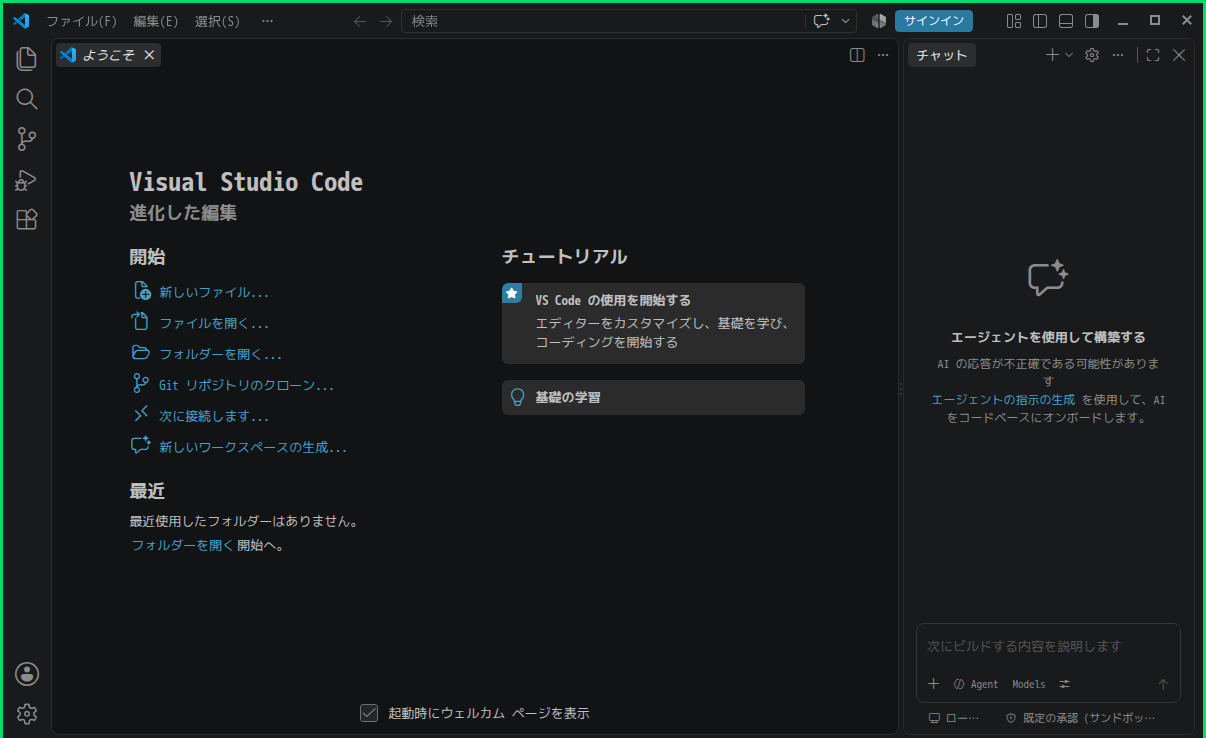Split the editor to the right
The height and width of the screenshot is (738, 1206).
[x=857, y=56]
